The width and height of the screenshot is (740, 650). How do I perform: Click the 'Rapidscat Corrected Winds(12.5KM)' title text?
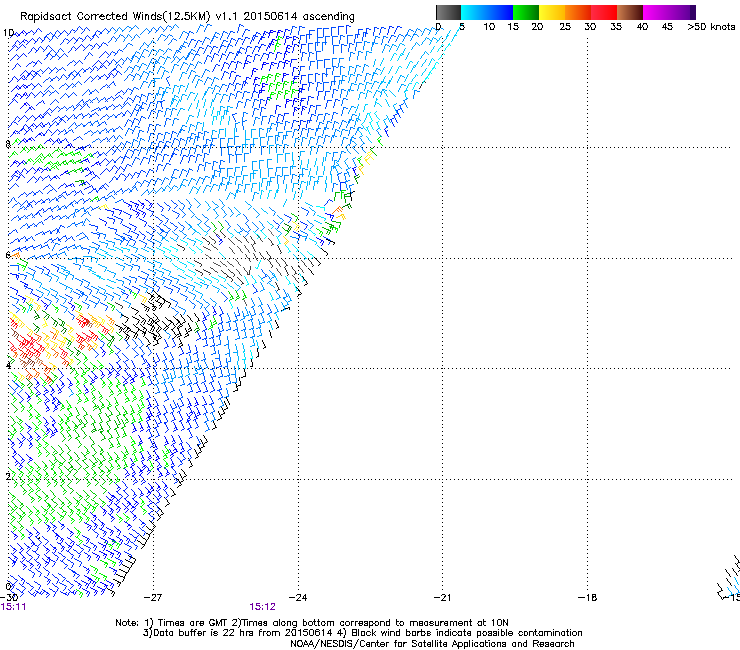pos(115,17)
